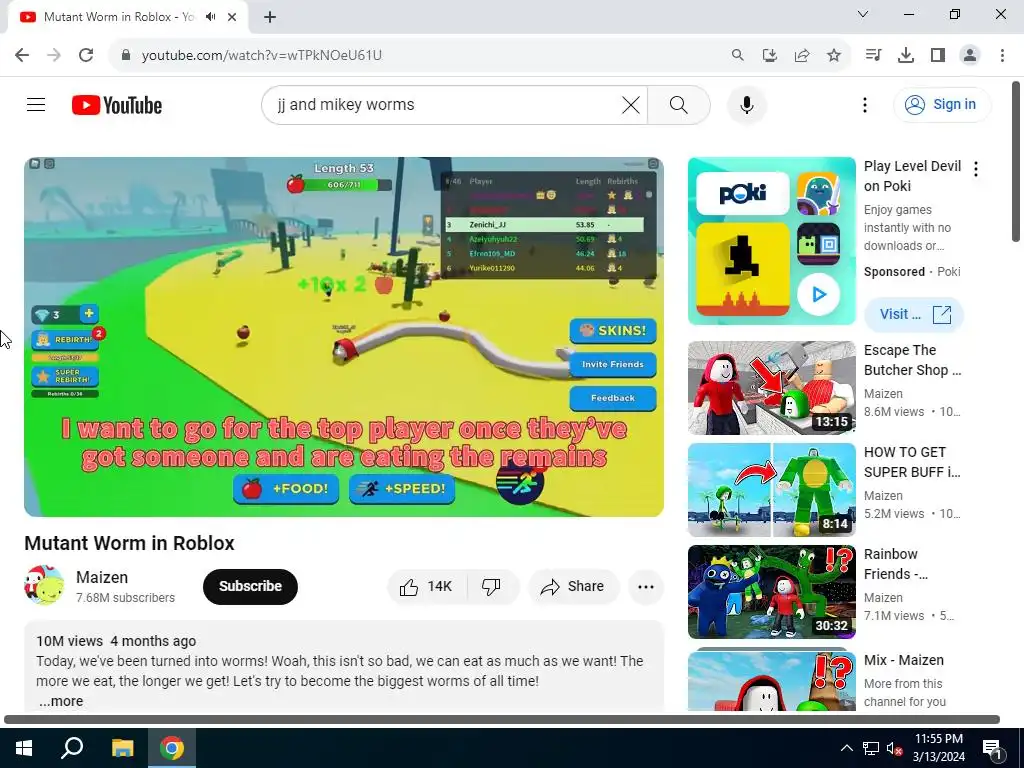
Task: Like the video (14K)
Action: 427,586
